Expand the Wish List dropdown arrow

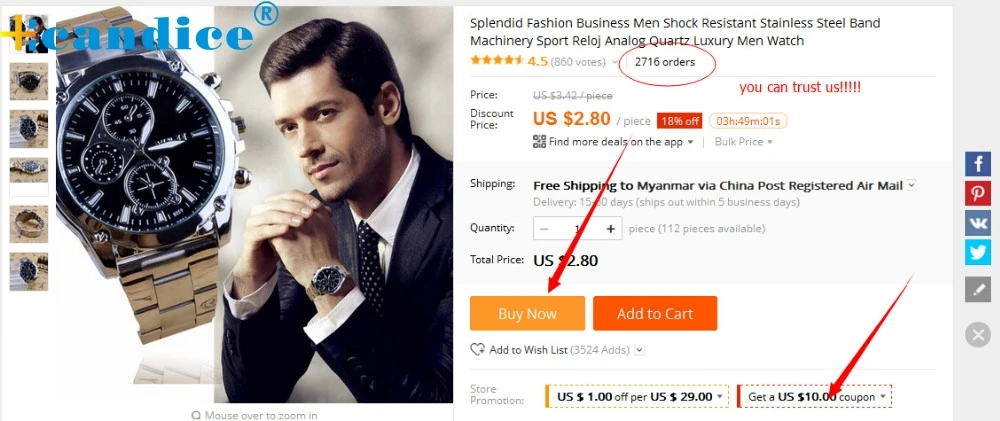coord(640,350)
